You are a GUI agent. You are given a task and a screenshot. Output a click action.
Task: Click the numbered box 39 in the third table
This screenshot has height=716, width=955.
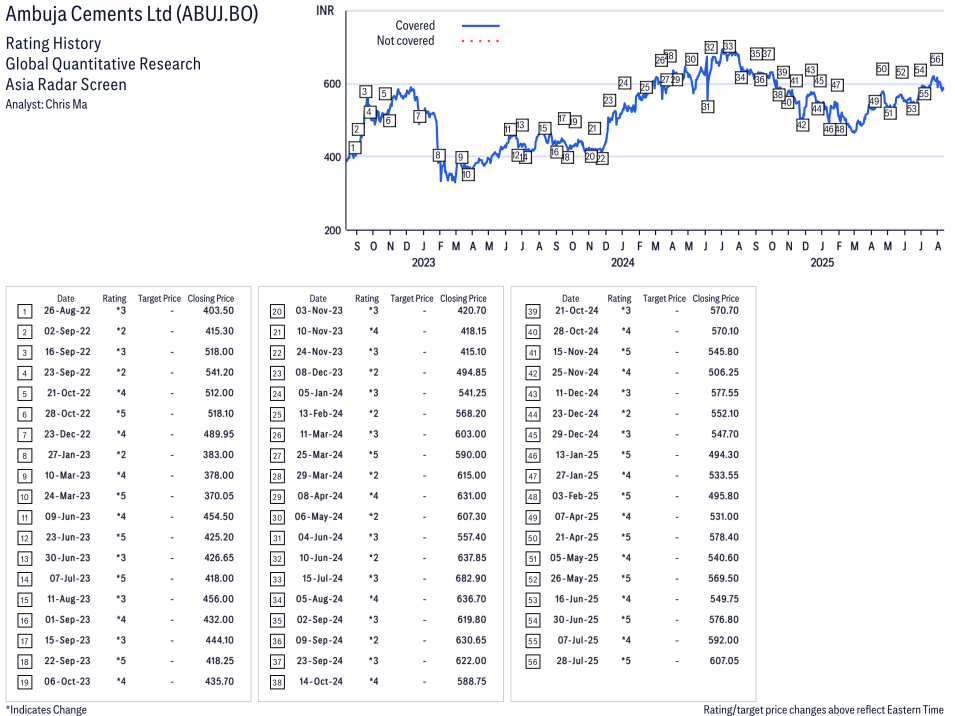(x=532, y=312)
